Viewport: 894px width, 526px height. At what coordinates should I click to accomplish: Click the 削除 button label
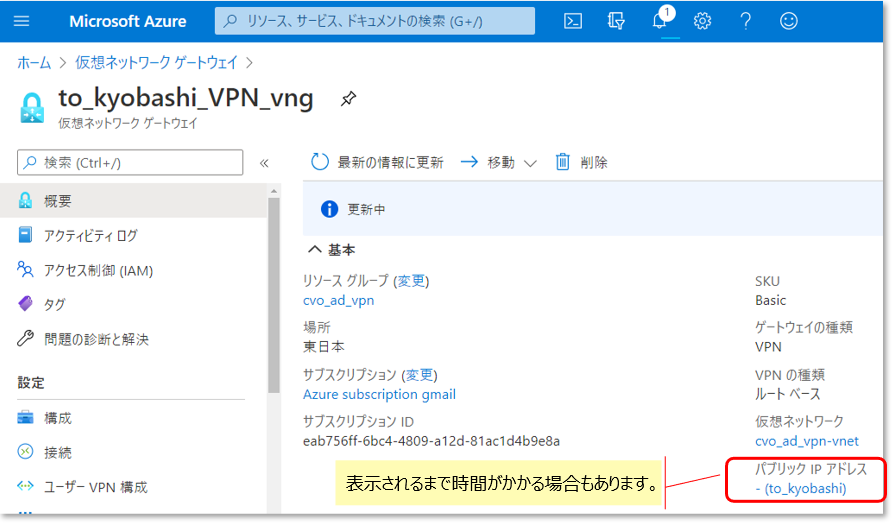tap(594, 162)
